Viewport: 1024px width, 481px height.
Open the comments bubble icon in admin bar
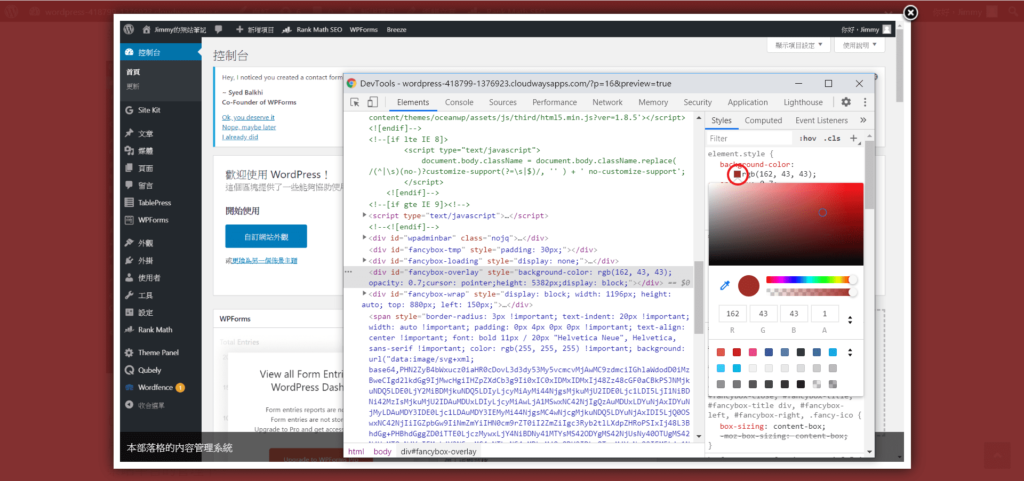(x=219, y=29)
